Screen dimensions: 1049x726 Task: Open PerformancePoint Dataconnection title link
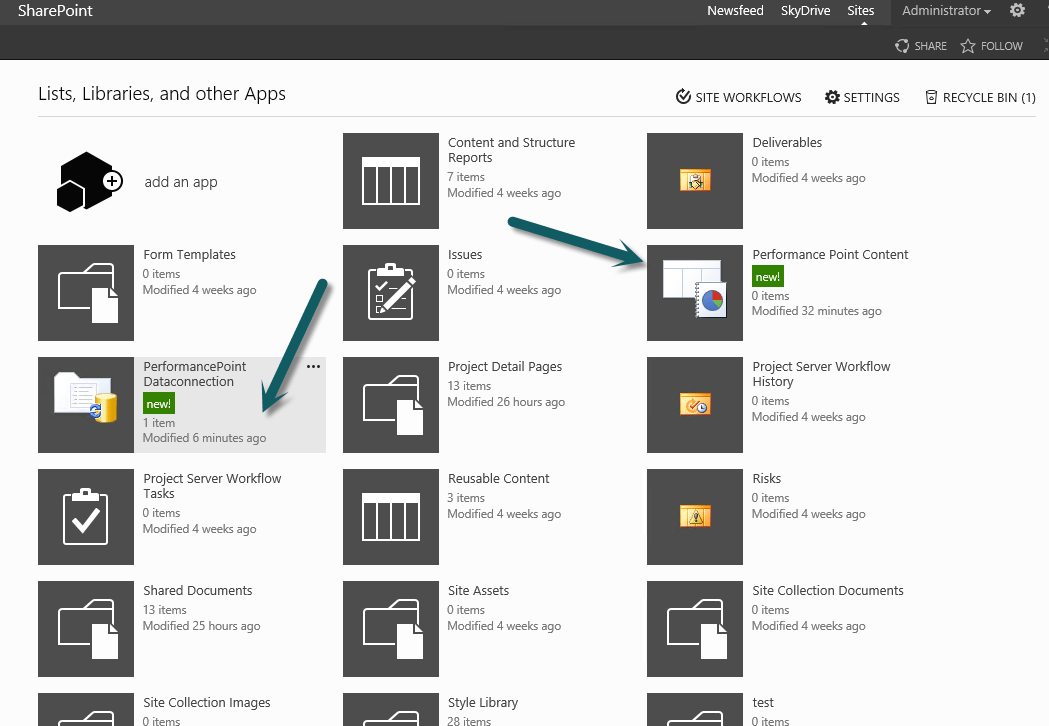[195, 374]
